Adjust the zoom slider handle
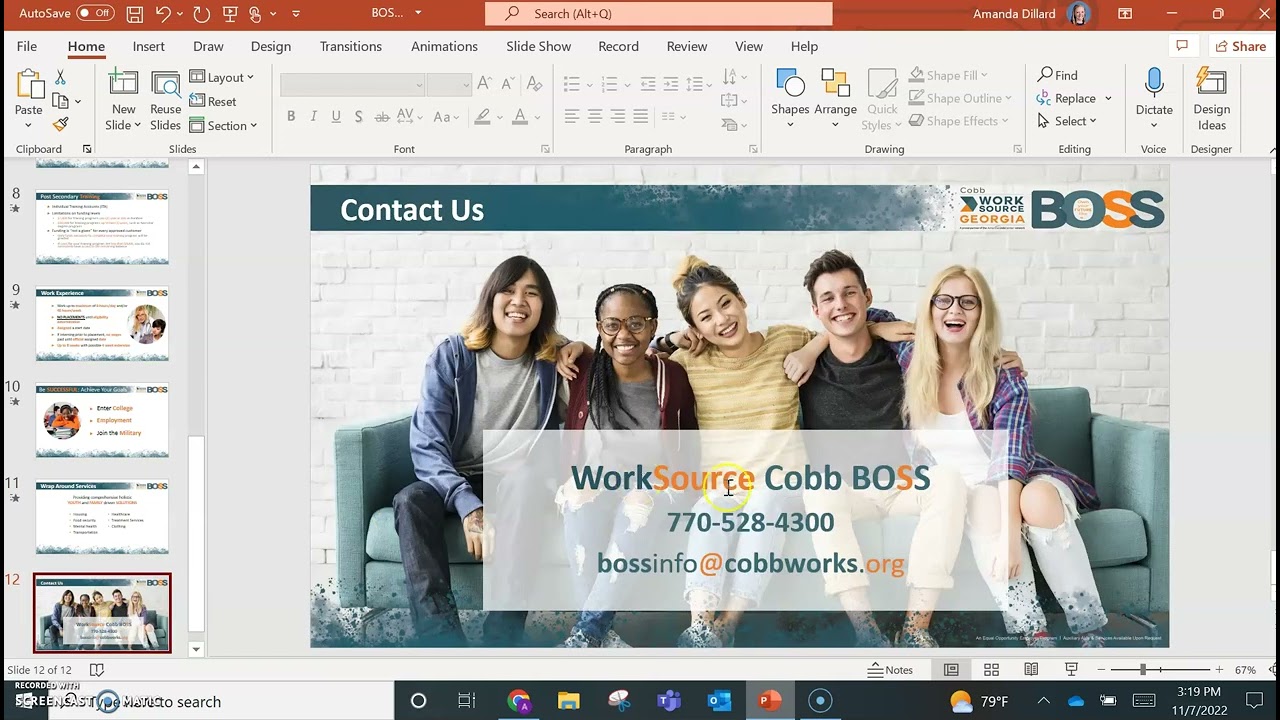The image size is (1280, 720). (1143, 670)
